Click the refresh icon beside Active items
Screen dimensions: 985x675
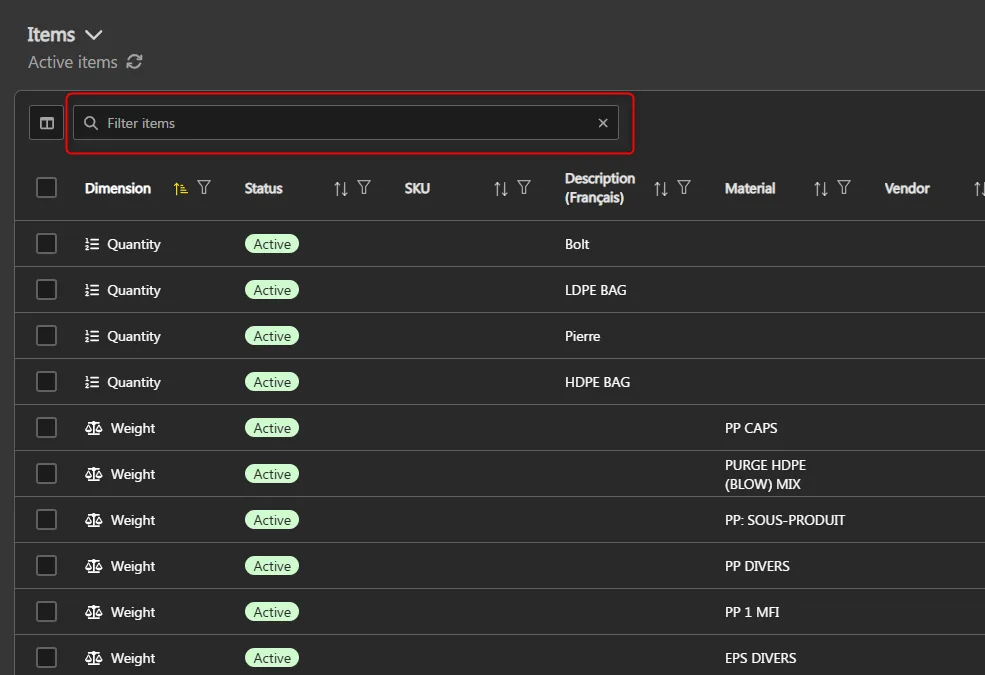coord(134,62)
